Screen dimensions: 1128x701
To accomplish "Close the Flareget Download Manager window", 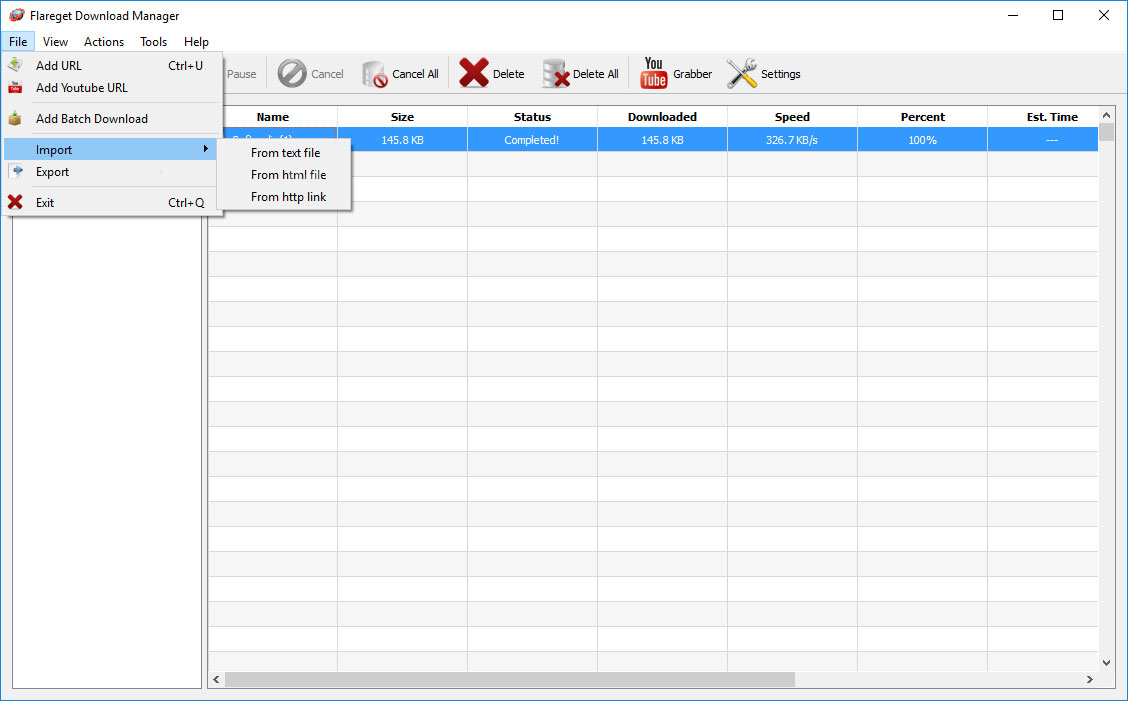I will coord(1104,15).
